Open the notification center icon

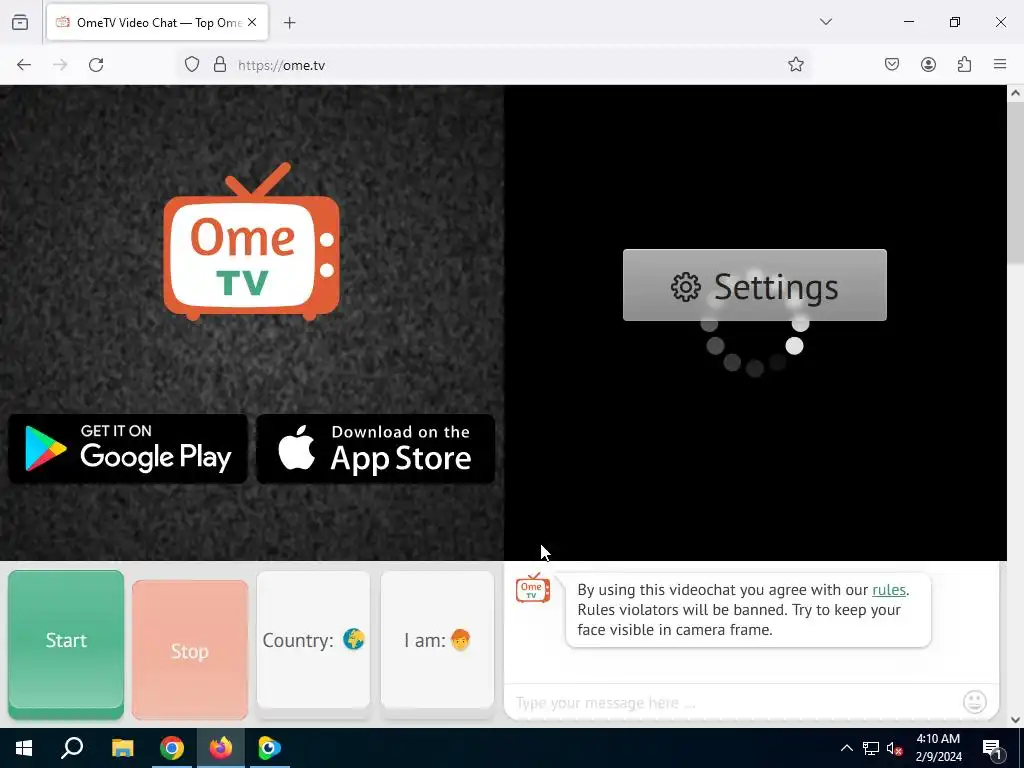click(992, 748)
